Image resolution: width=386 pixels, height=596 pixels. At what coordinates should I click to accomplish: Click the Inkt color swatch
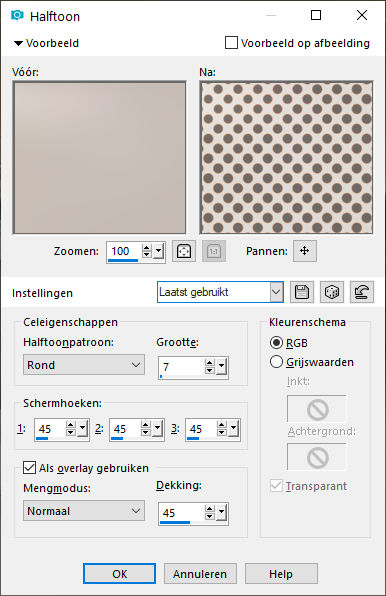point(316,409)
